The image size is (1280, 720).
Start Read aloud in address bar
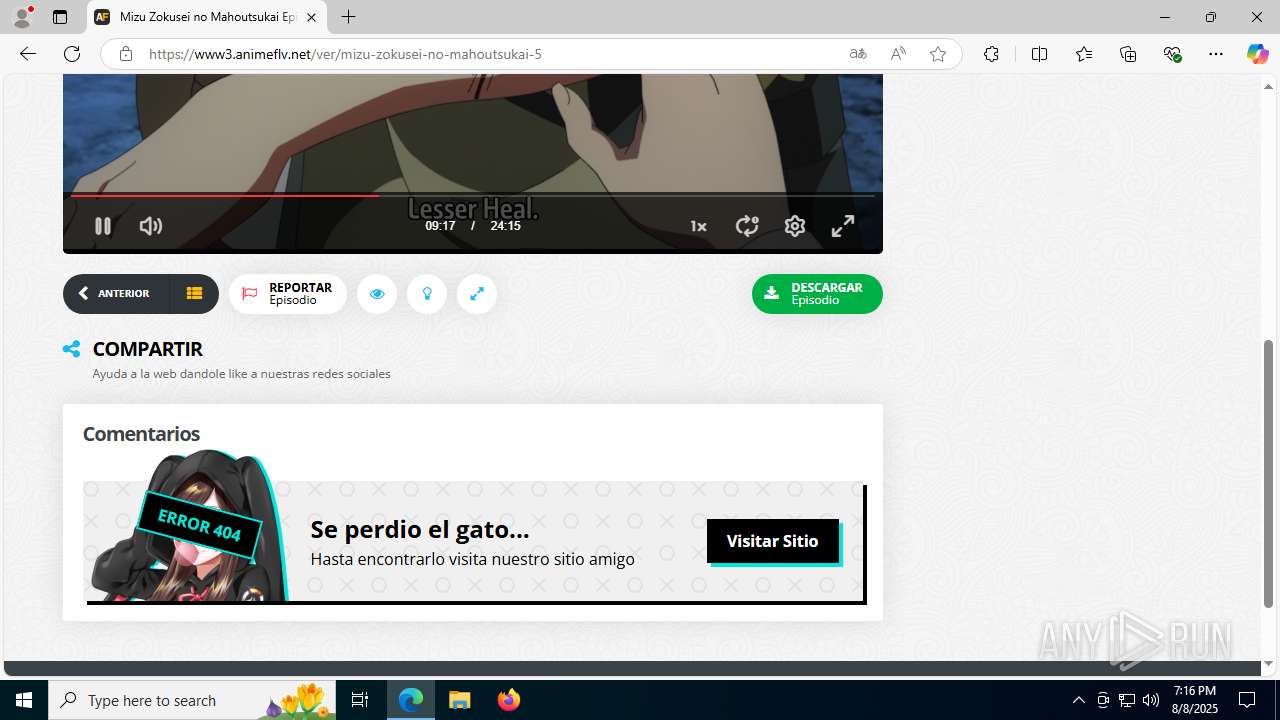point(898,54)
